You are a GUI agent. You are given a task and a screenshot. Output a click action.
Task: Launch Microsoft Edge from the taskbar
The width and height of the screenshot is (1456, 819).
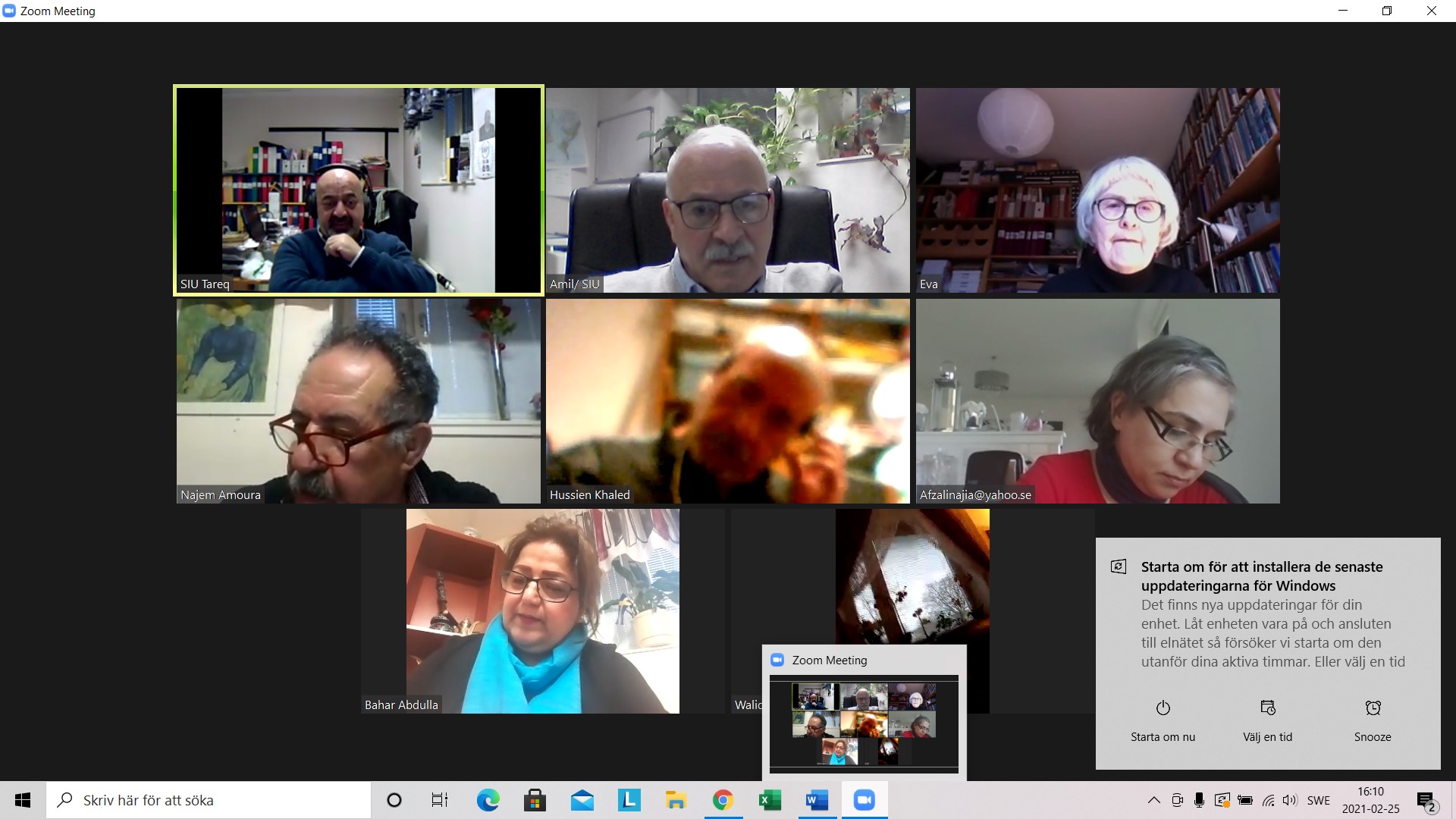tap(488, 800)
